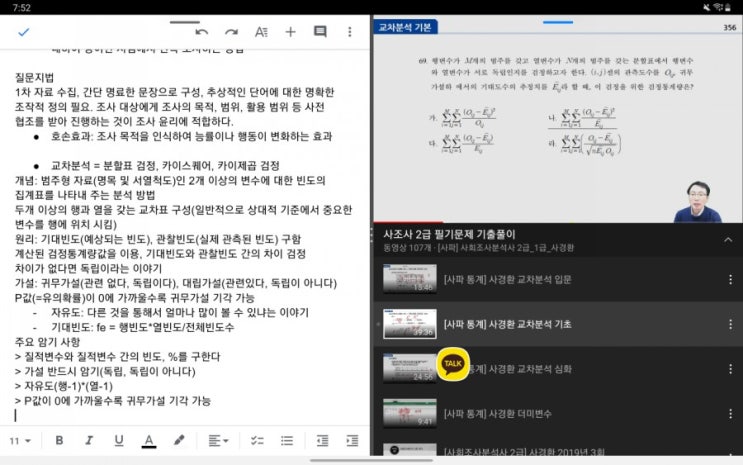Tap the lecture video player area

pos(558,119)
